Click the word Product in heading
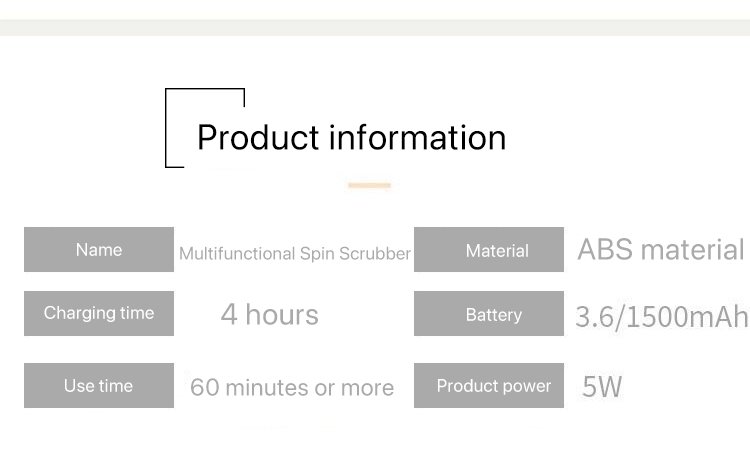The image size is (750, 452). point(257,137)
